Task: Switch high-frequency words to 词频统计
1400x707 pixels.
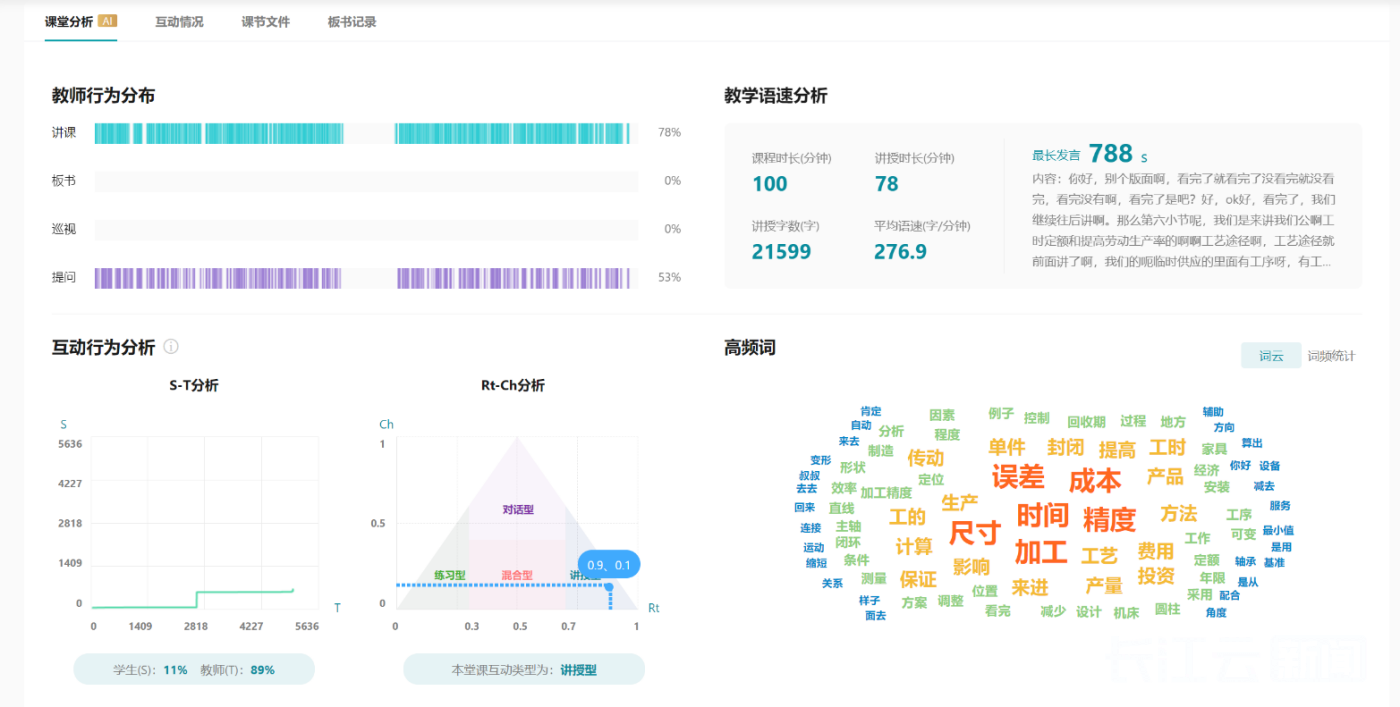Action: pos(1331,356)
